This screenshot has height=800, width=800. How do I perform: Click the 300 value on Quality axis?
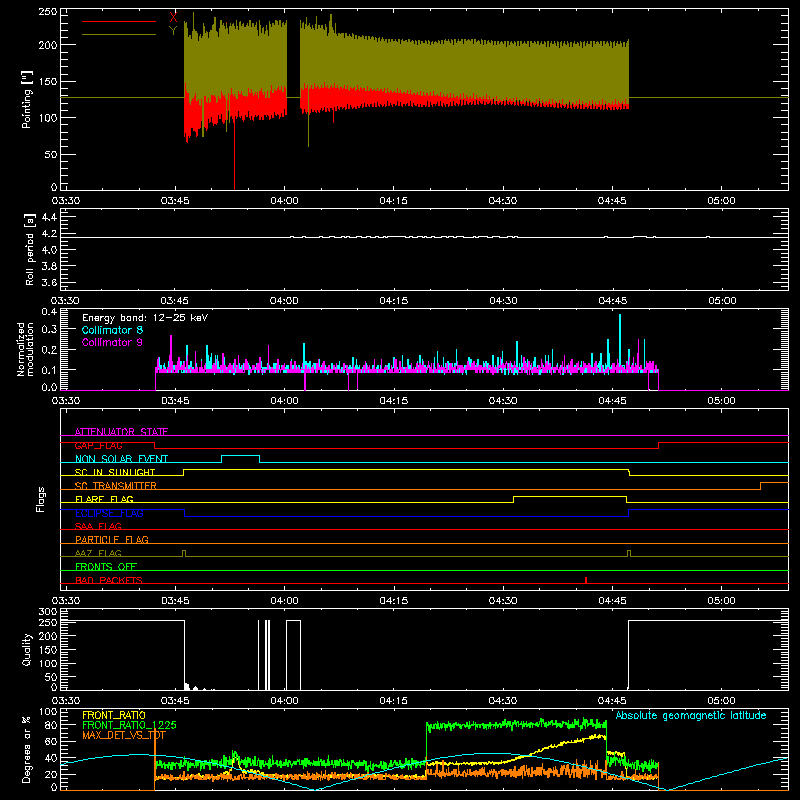coord(48,612)
